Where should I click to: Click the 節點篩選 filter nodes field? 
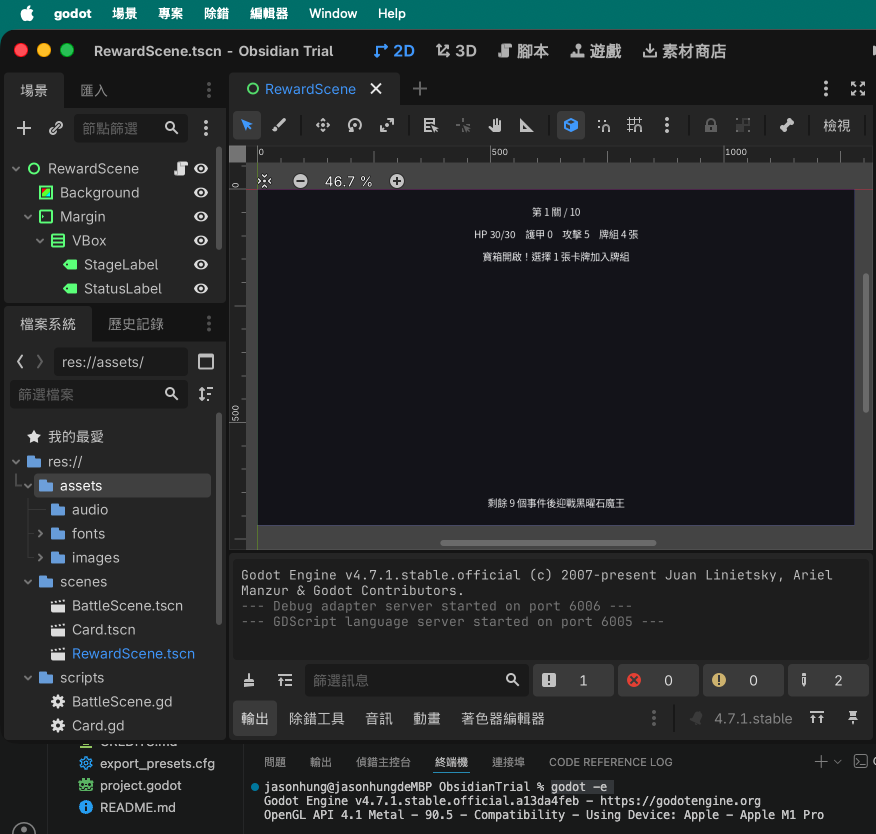[x=130, y=128]
